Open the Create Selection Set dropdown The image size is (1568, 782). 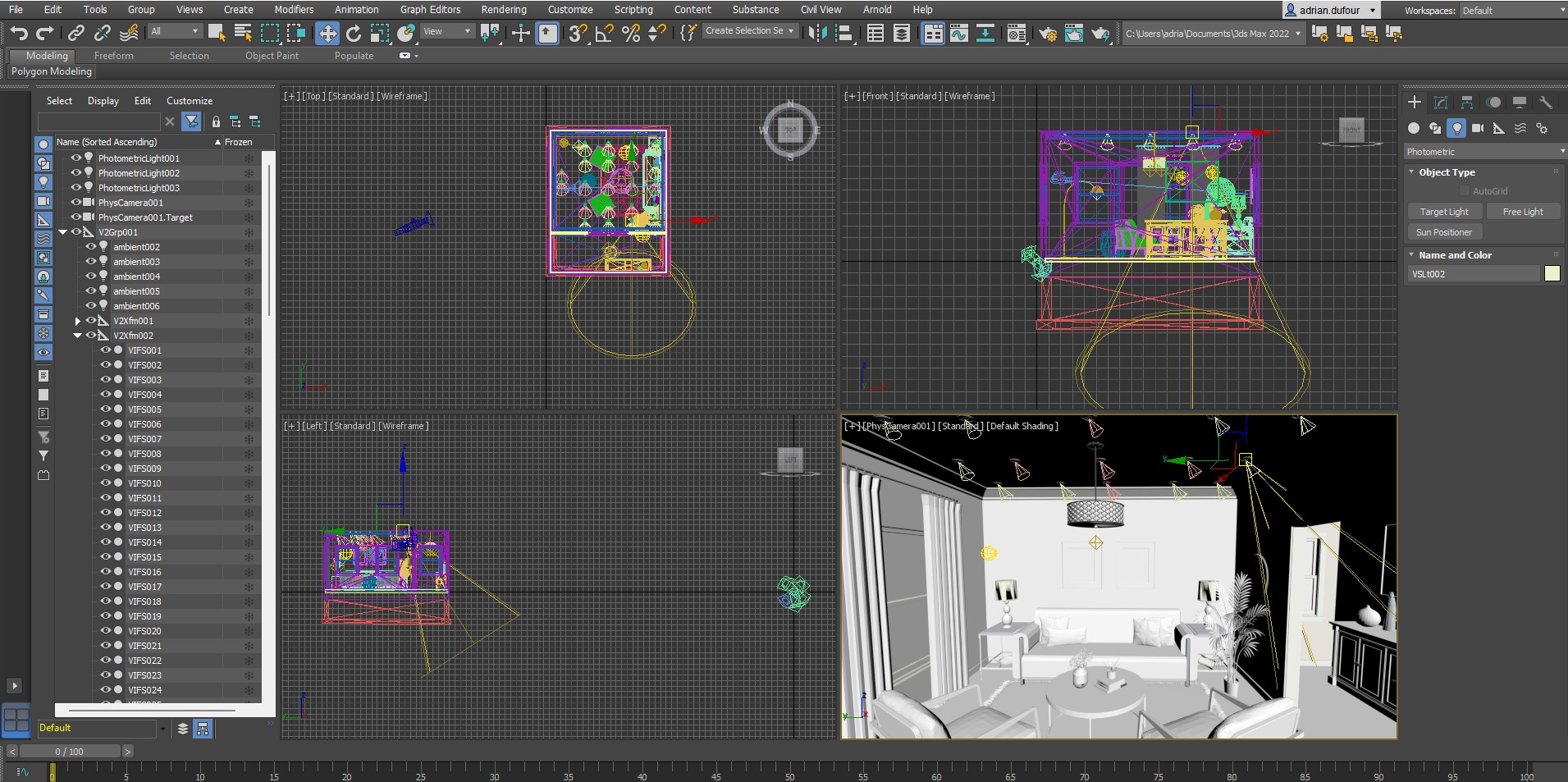[750, 31]
